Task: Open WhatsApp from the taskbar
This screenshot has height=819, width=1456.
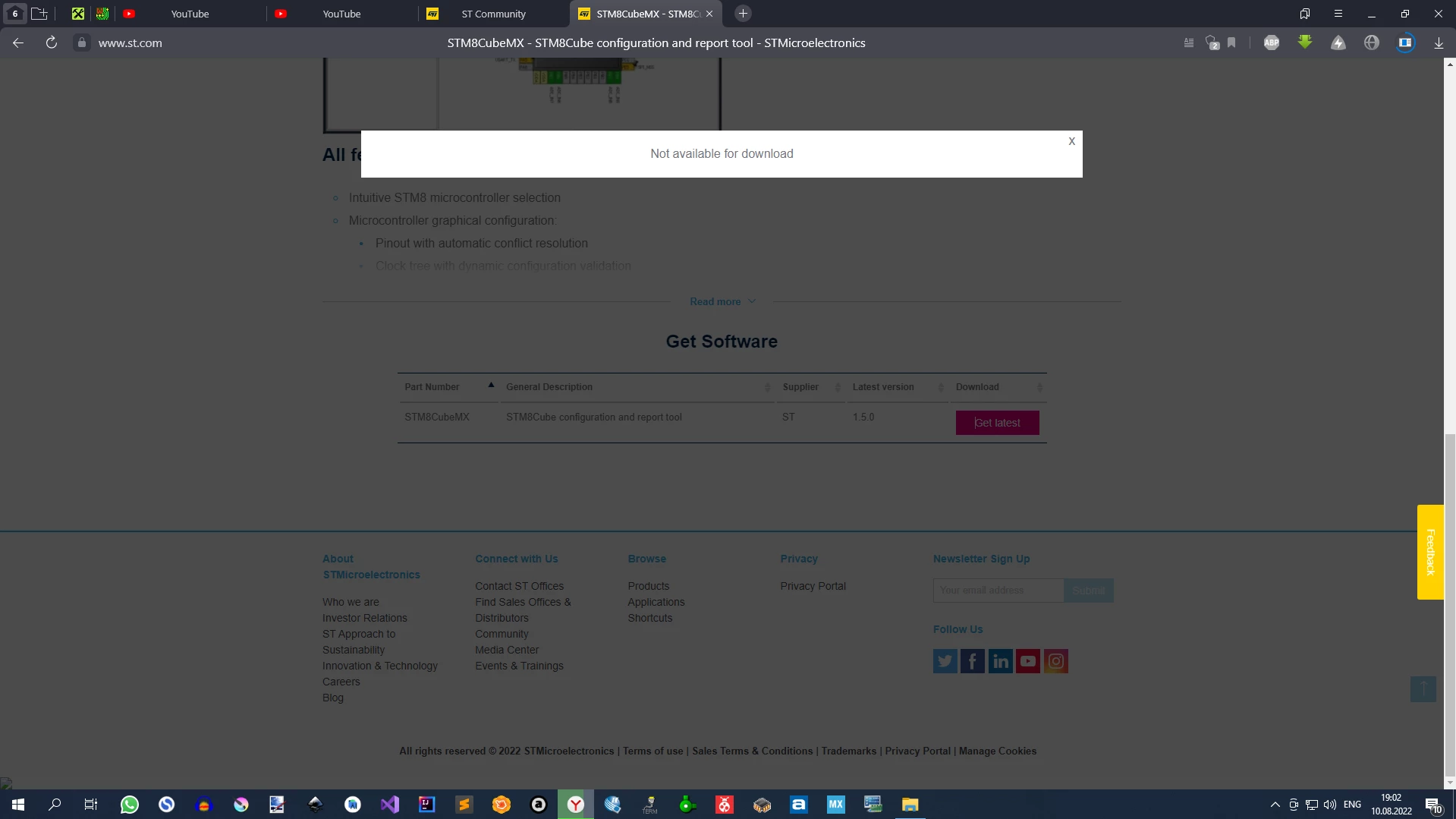Action: click(130, 805)
